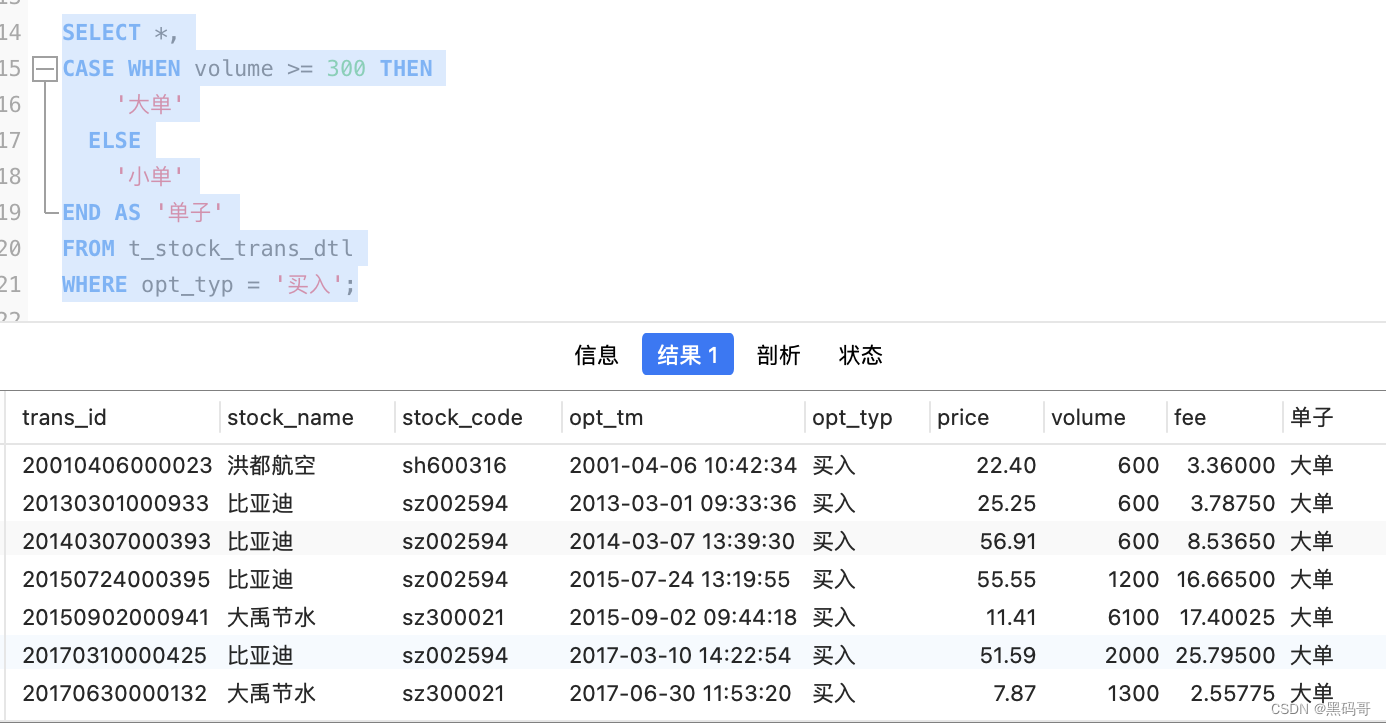Click 比亚迪 in the 20130301000933 row

coord(260,503)
